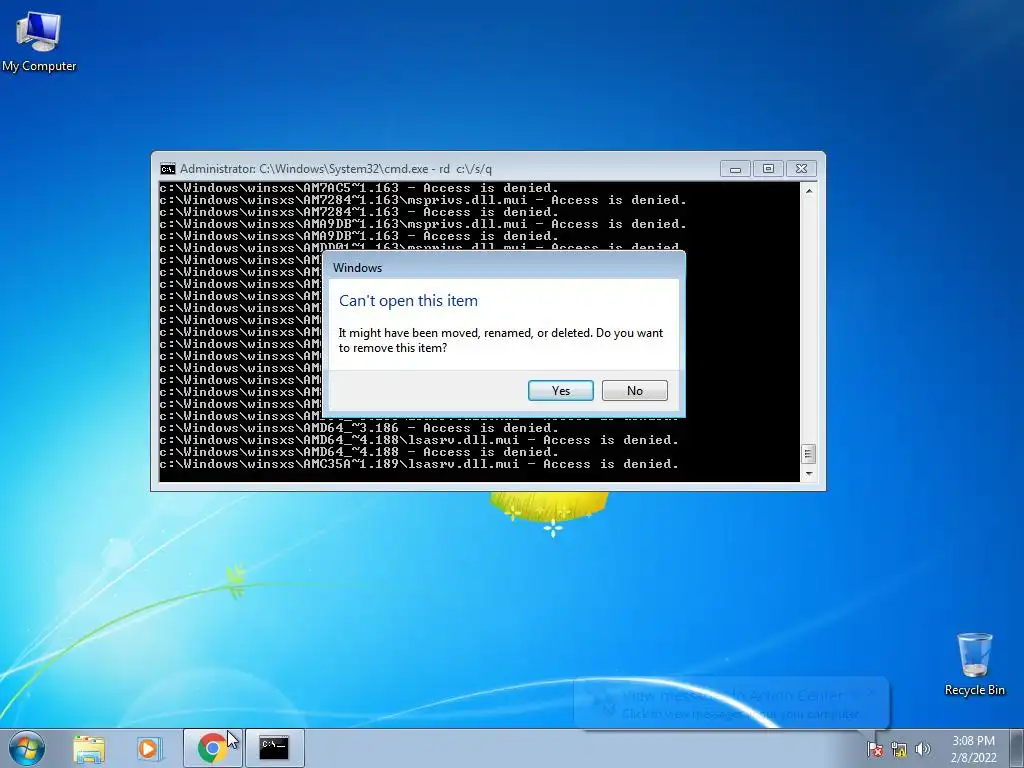Click the AMD64_~3.186 access denied line
1024x768 pixels.
tap(359, 428)
